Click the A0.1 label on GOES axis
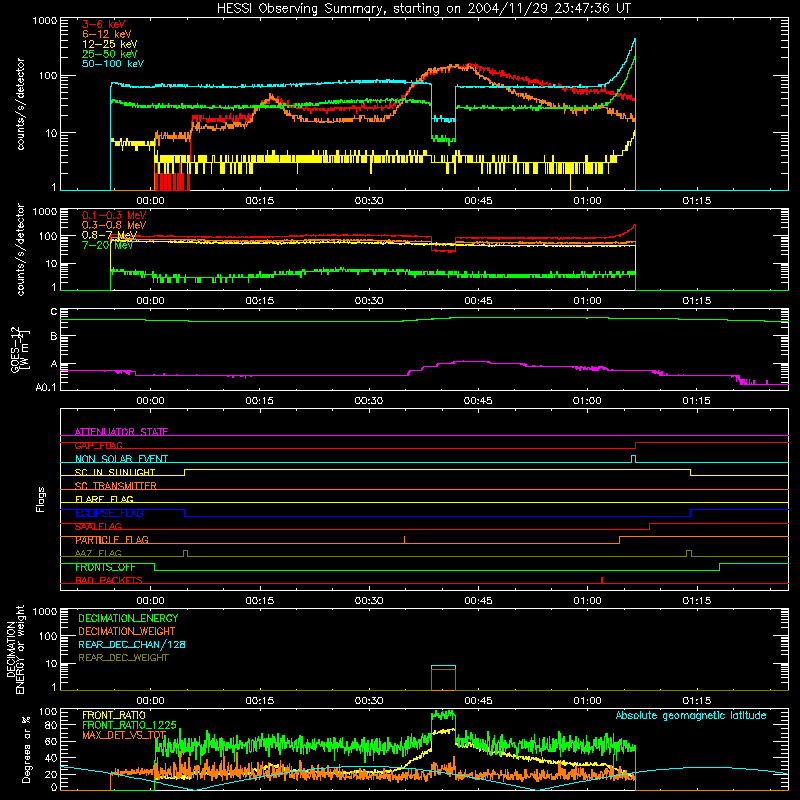800x800 pixels. (x=46, y=387)
